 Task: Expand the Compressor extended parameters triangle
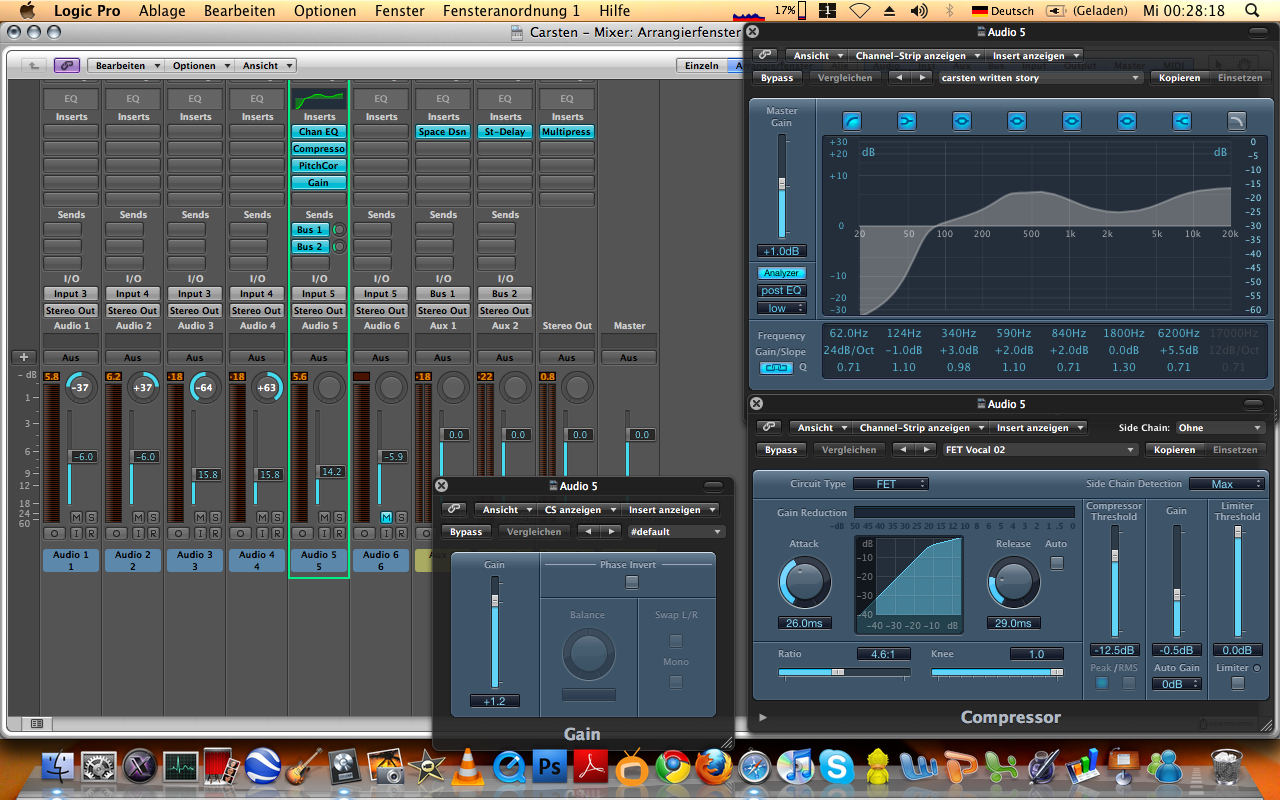click(x=764, y=717)
